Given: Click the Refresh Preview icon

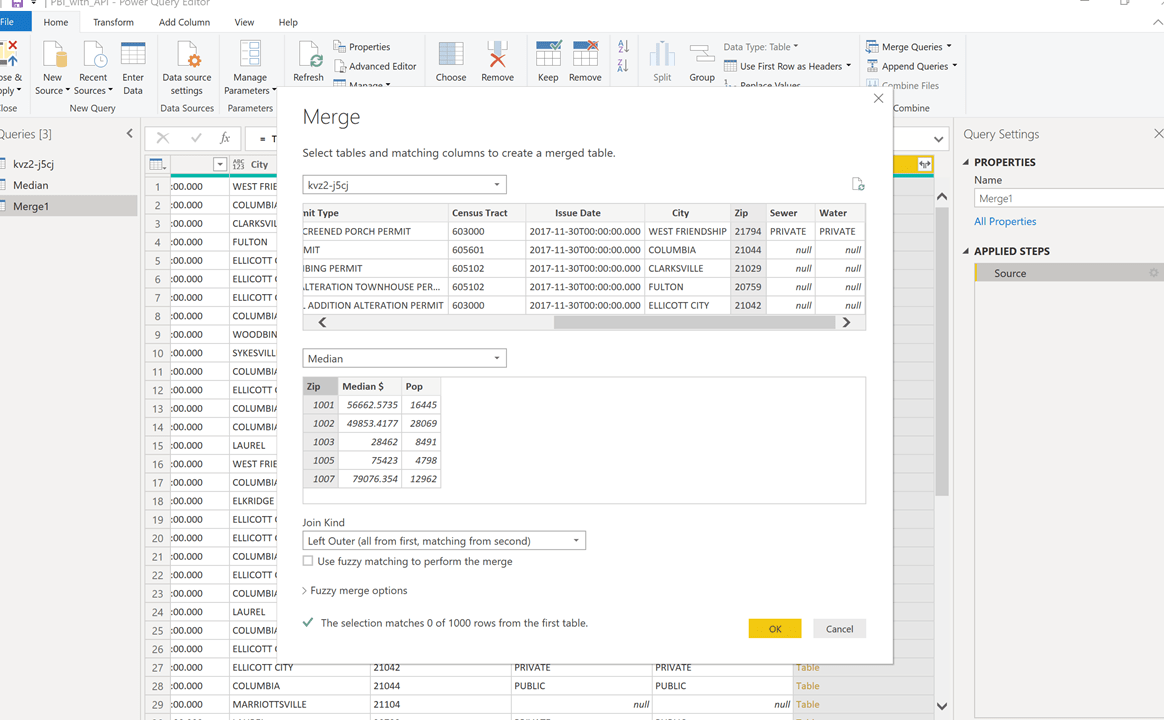Looking at the screenshot, I should (308, 60).
